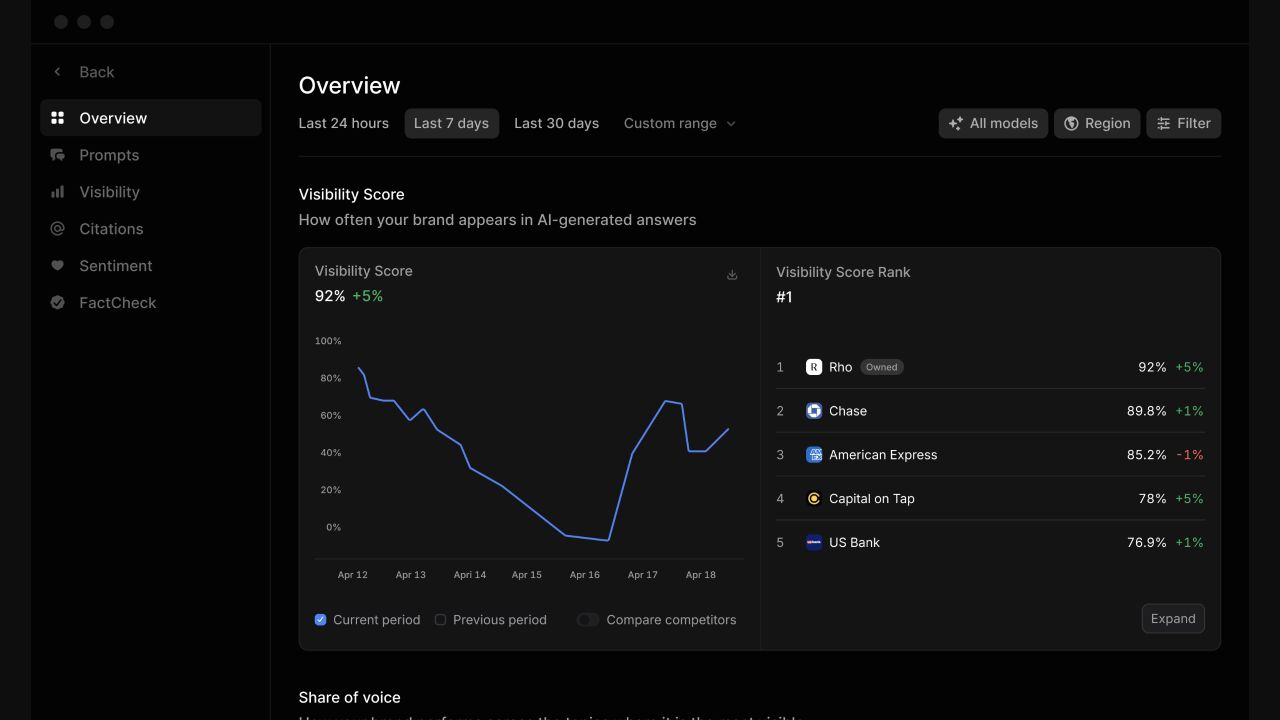Image resolution: width=1280 pixels, height=720 pixels.
Task: Click the Apr 12 axis label
Action: coord(353,575)
